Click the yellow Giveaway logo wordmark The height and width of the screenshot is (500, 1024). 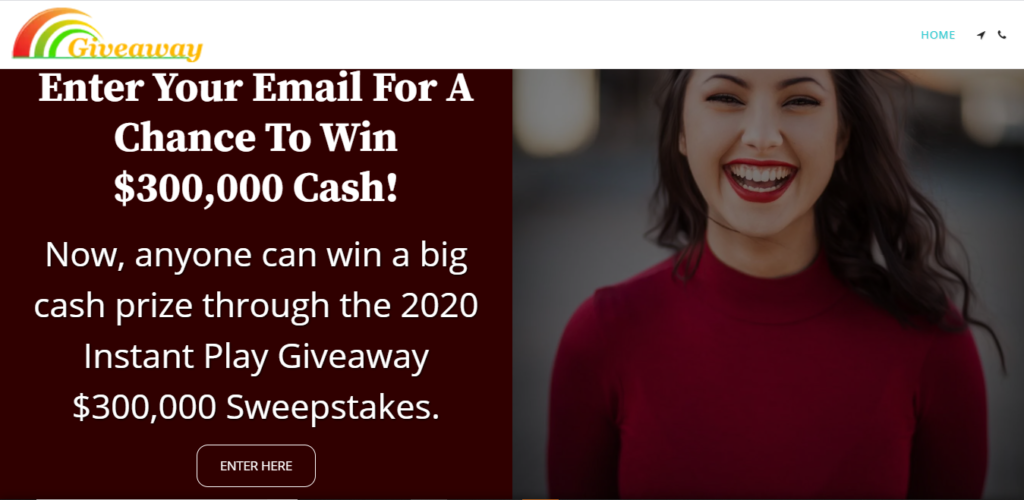(135, 49)
